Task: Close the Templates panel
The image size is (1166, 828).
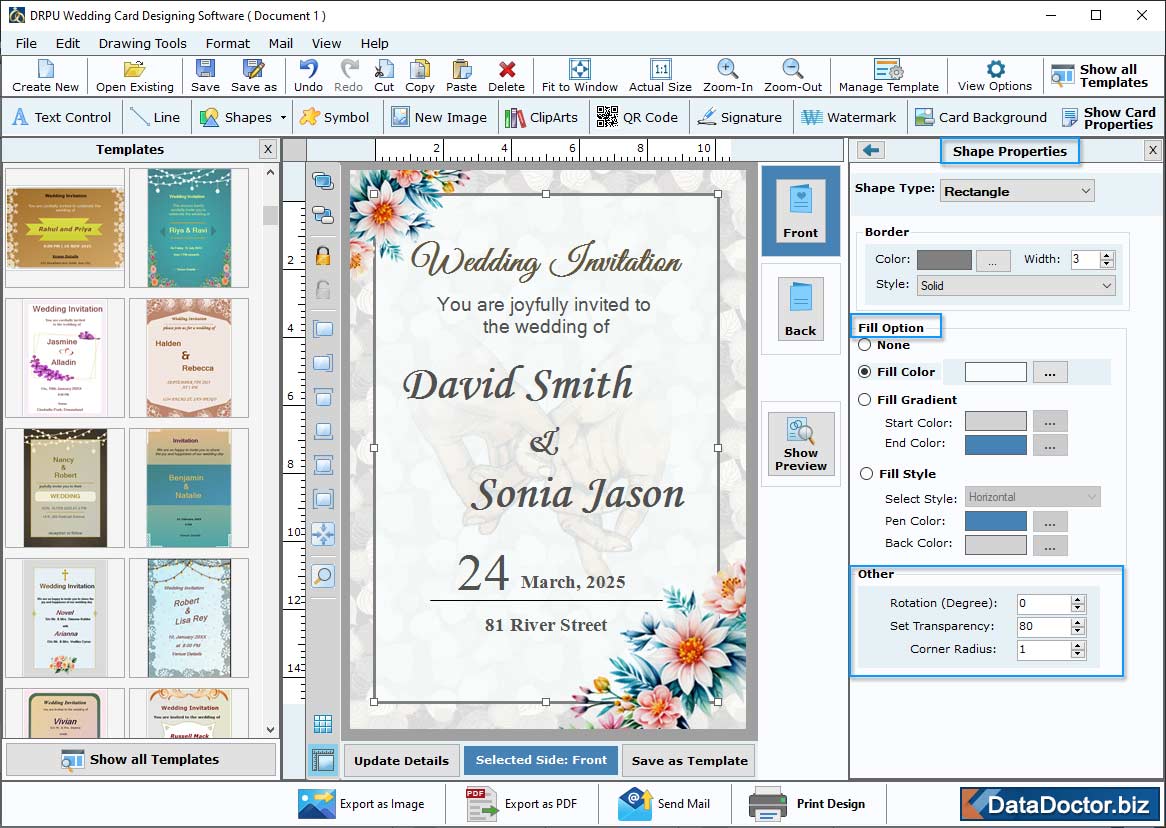Action: (268, 149)
